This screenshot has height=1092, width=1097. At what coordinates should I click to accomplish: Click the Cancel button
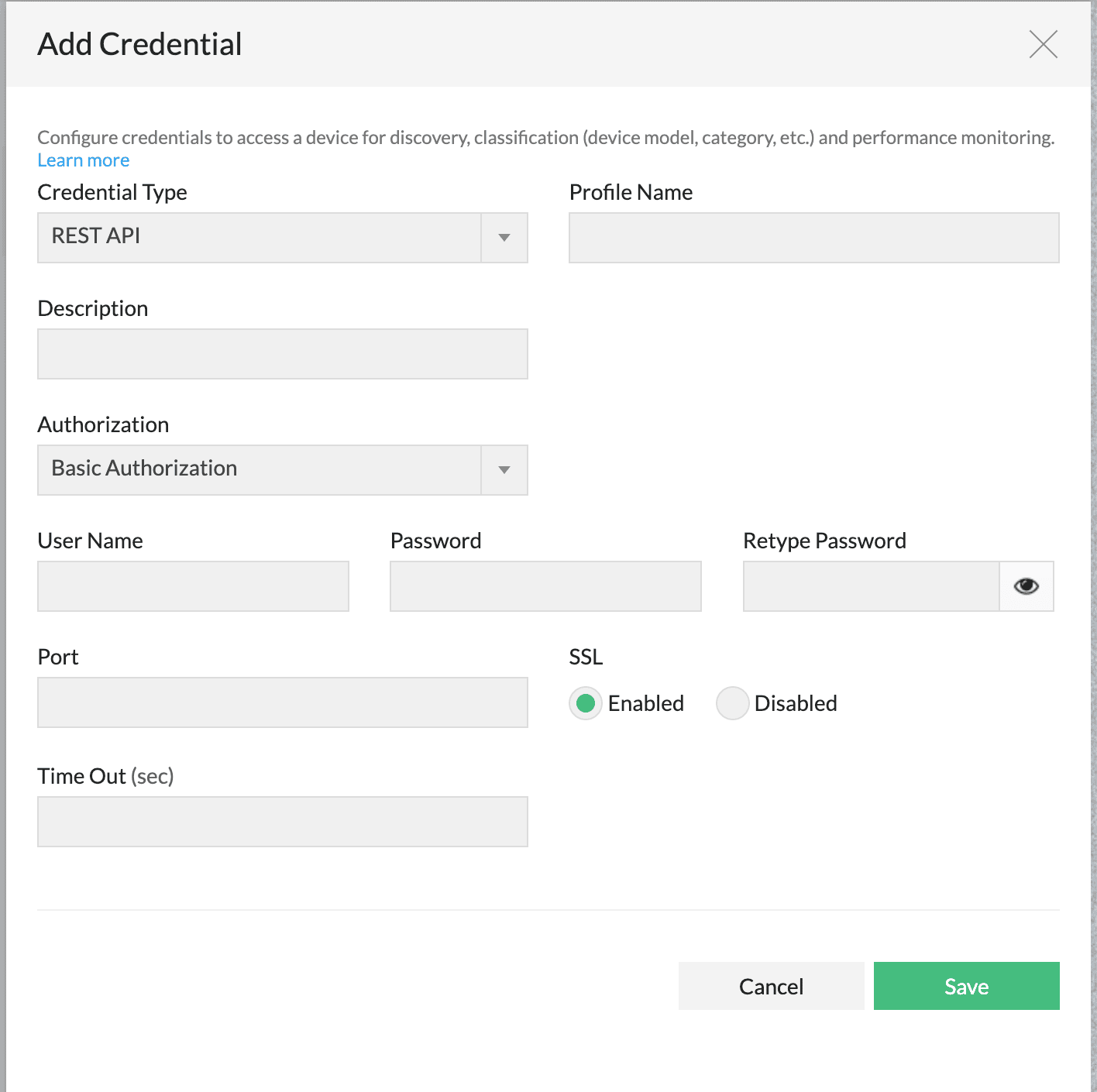coord(771,986)
